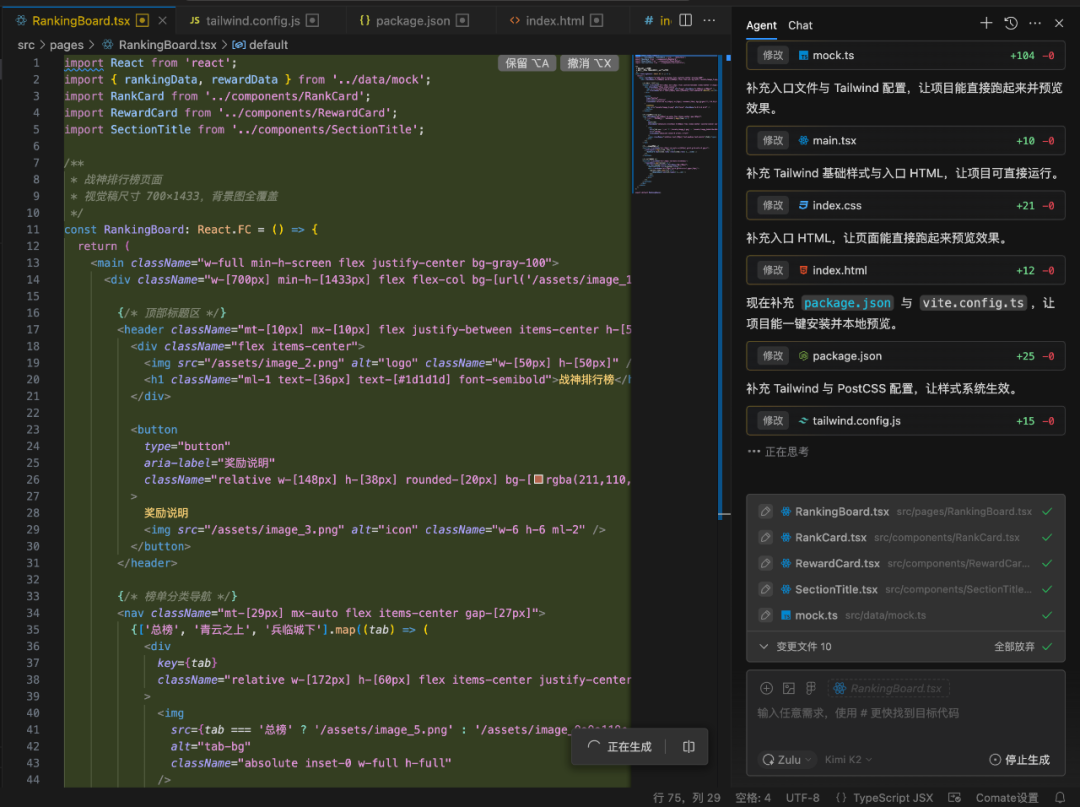
Task: Click 停止生成 to stop generation
Action: coord(1019,759)
